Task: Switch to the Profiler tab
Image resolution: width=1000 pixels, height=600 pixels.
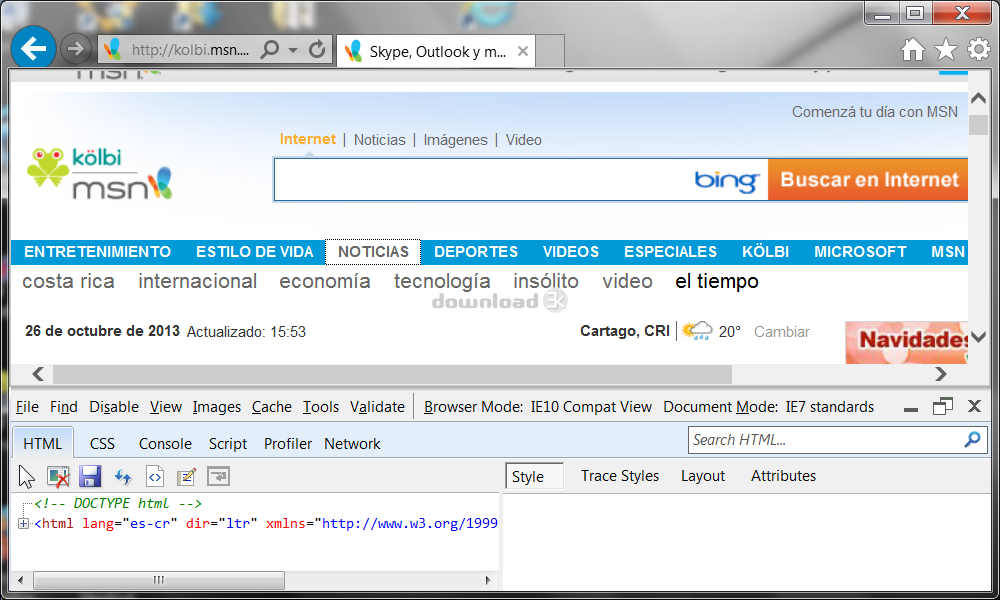Action: pos(288,444)
